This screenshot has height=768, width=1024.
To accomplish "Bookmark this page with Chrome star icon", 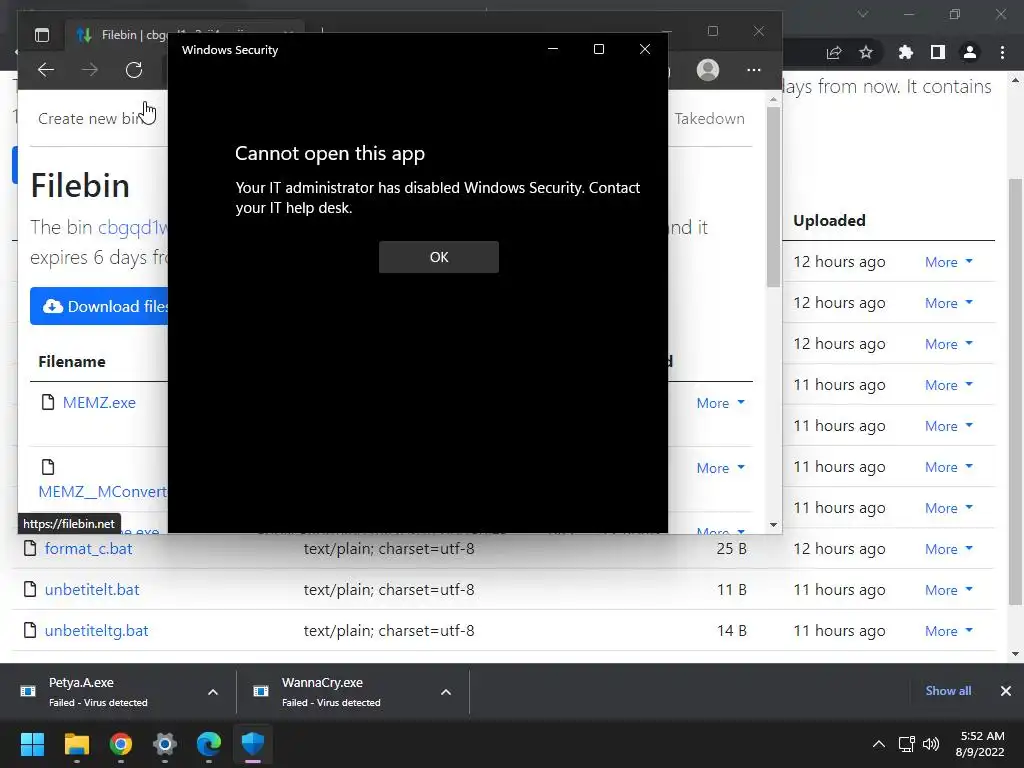I will coord(866,52).
